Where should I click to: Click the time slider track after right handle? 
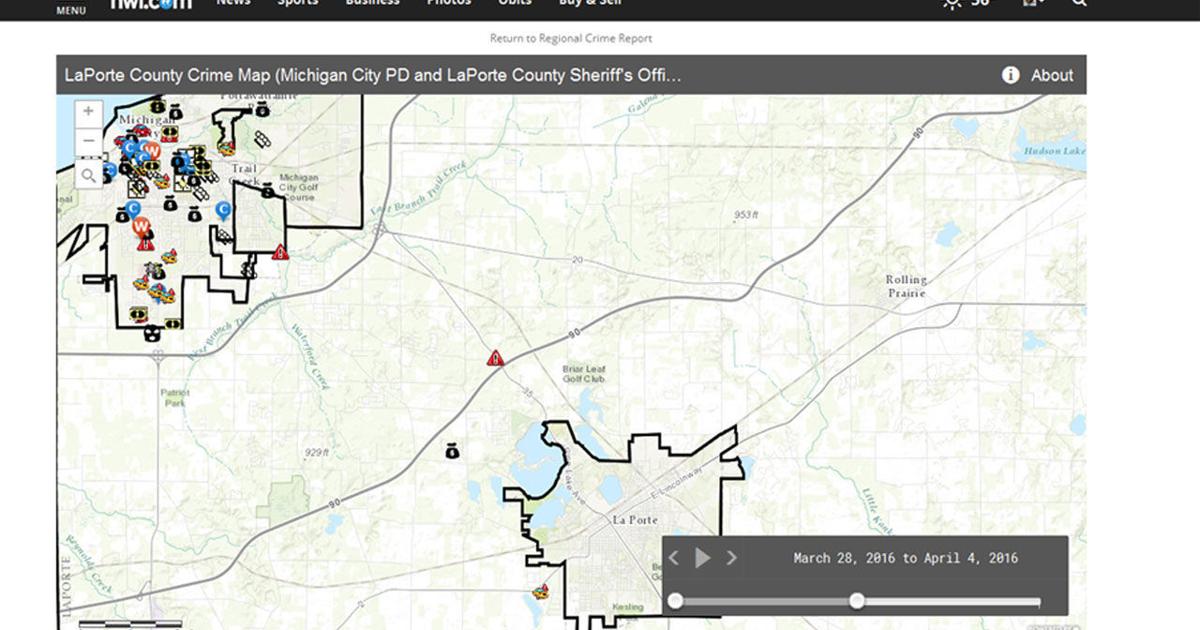tap(950, 601)
